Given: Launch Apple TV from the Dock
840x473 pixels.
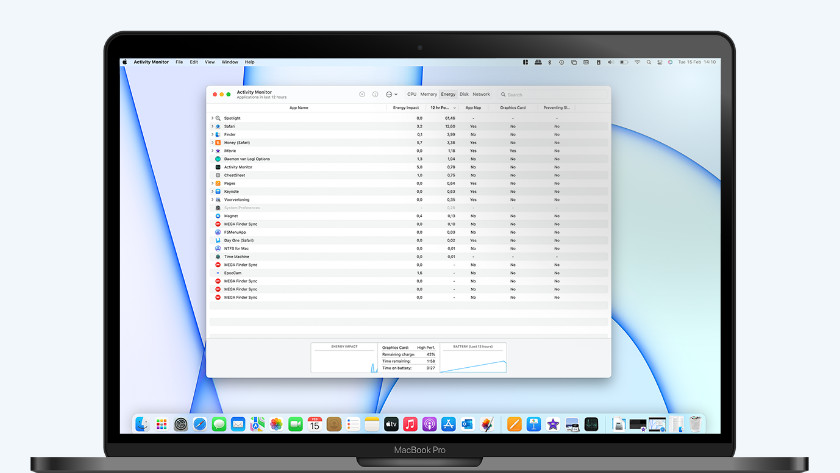Looking at the screenshot, I should pos(391,424).
